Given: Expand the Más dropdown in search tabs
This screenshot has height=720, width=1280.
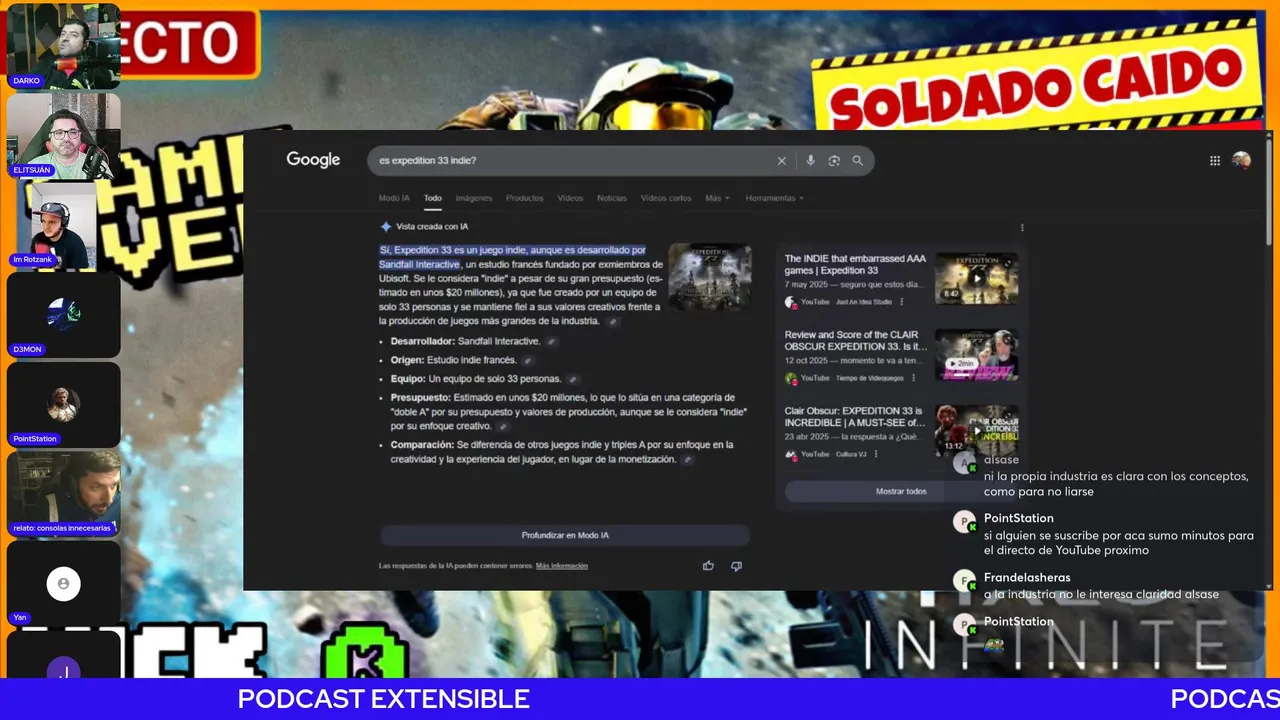Looking at the screenshot, I should [717, 198].
